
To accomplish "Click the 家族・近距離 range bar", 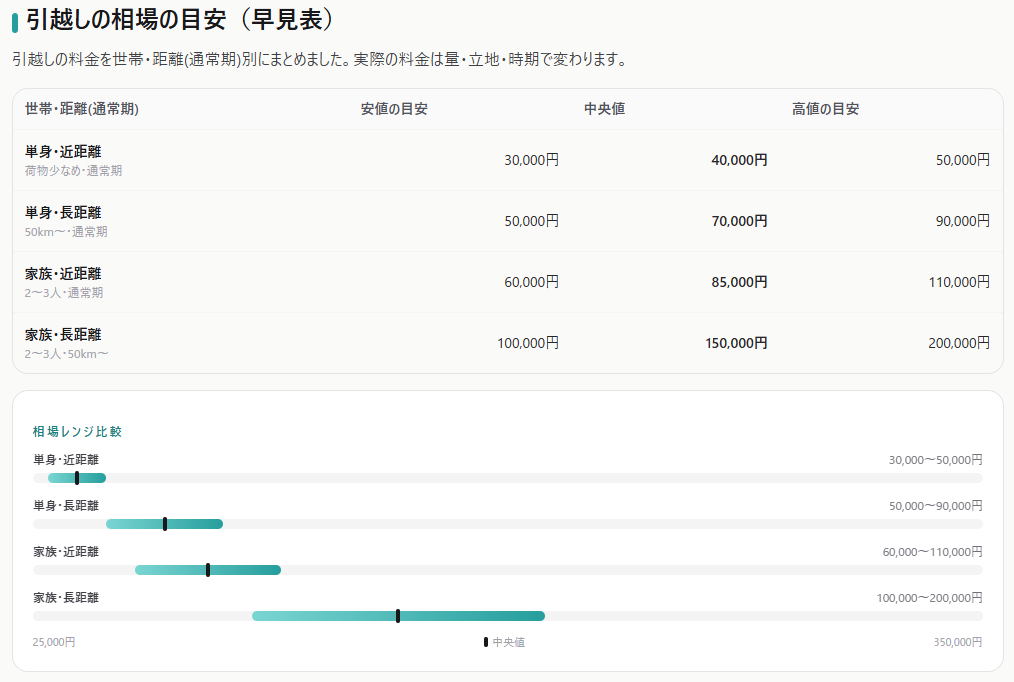I will tap(208, 570).
